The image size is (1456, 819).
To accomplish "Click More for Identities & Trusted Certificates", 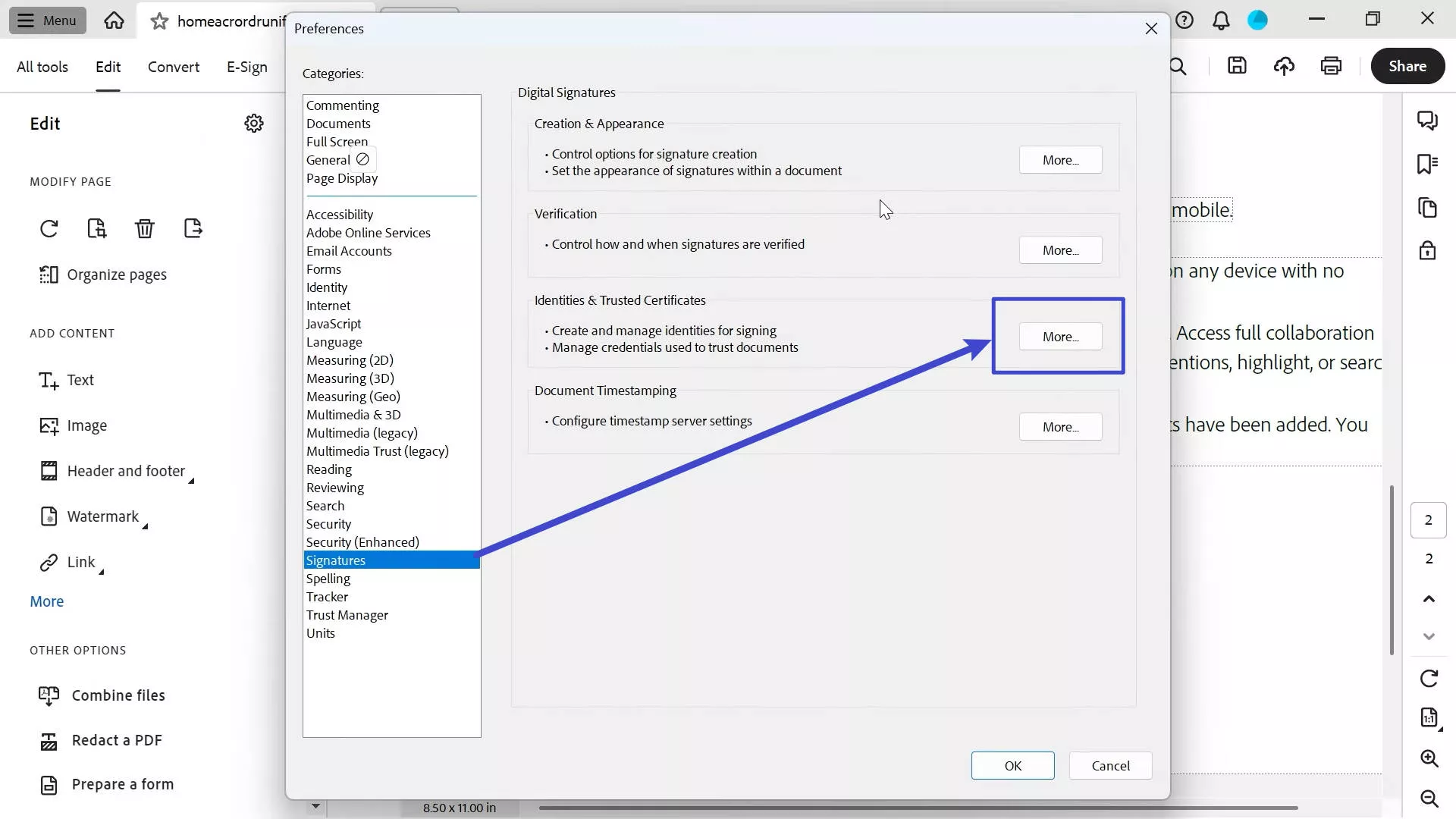I will [1060, 337].
